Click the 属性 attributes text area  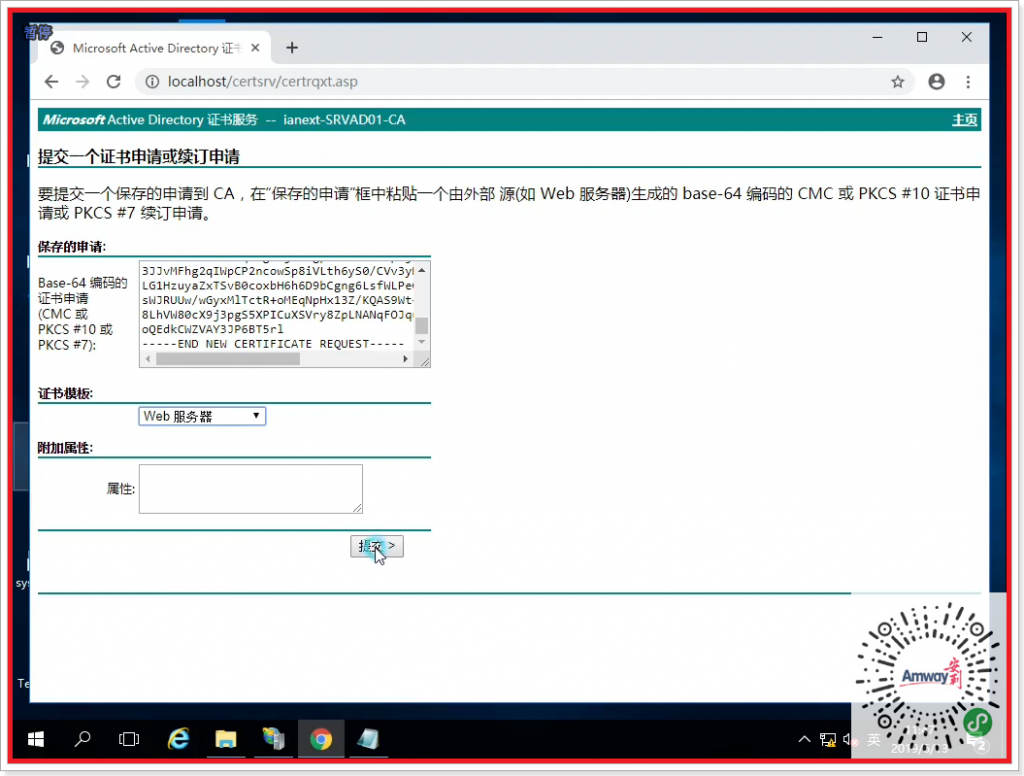pos(250,489)
